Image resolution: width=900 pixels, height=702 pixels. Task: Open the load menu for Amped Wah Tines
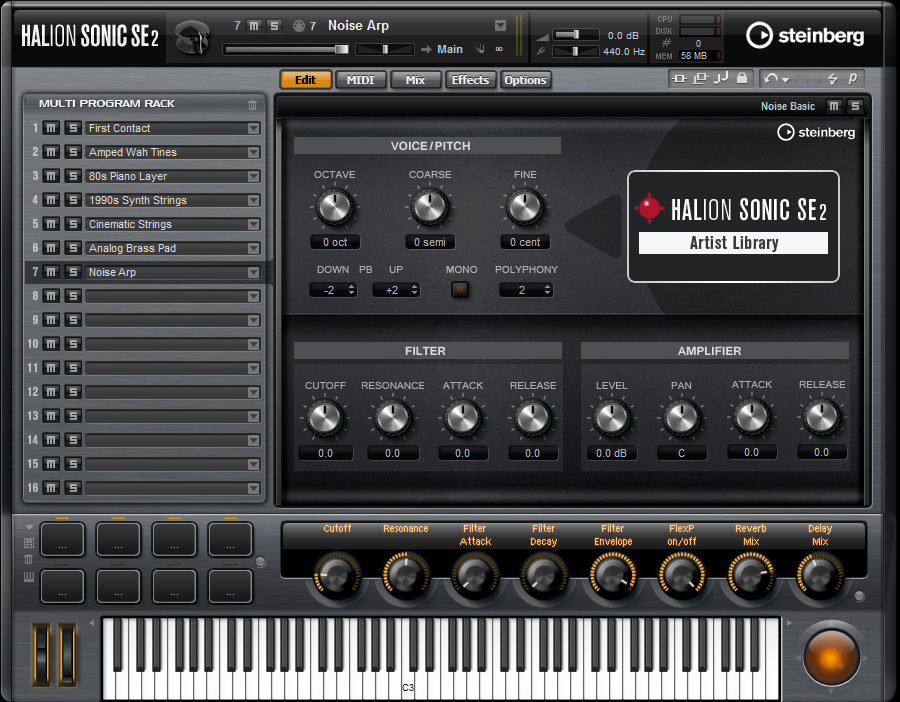click(254, 153)
